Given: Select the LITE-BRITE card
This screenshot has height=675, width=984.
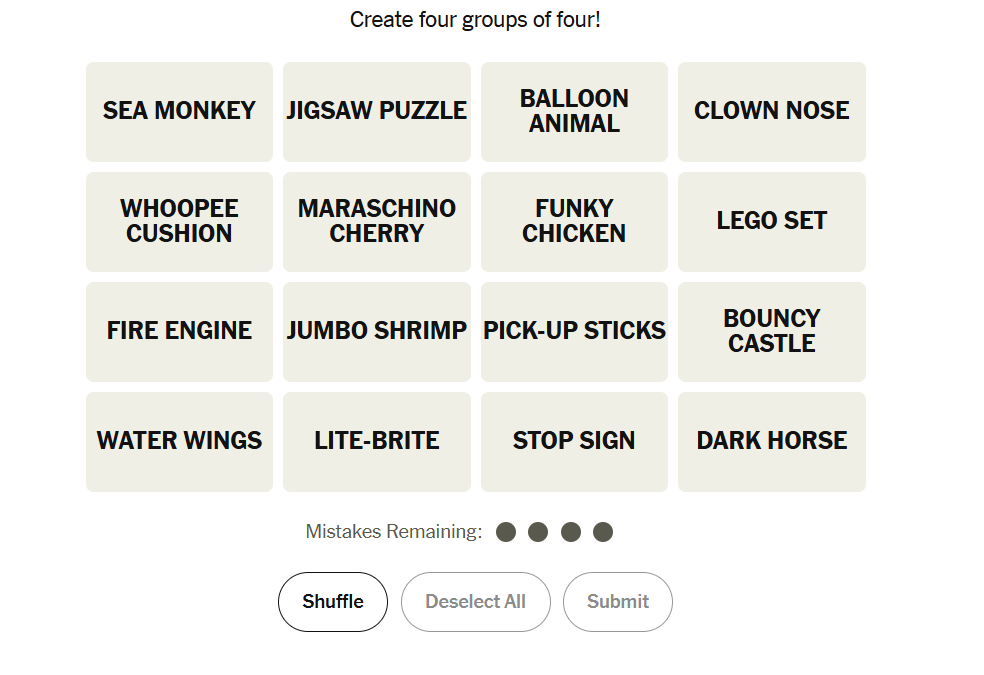Looking at the screenshot, I should 376,441.
